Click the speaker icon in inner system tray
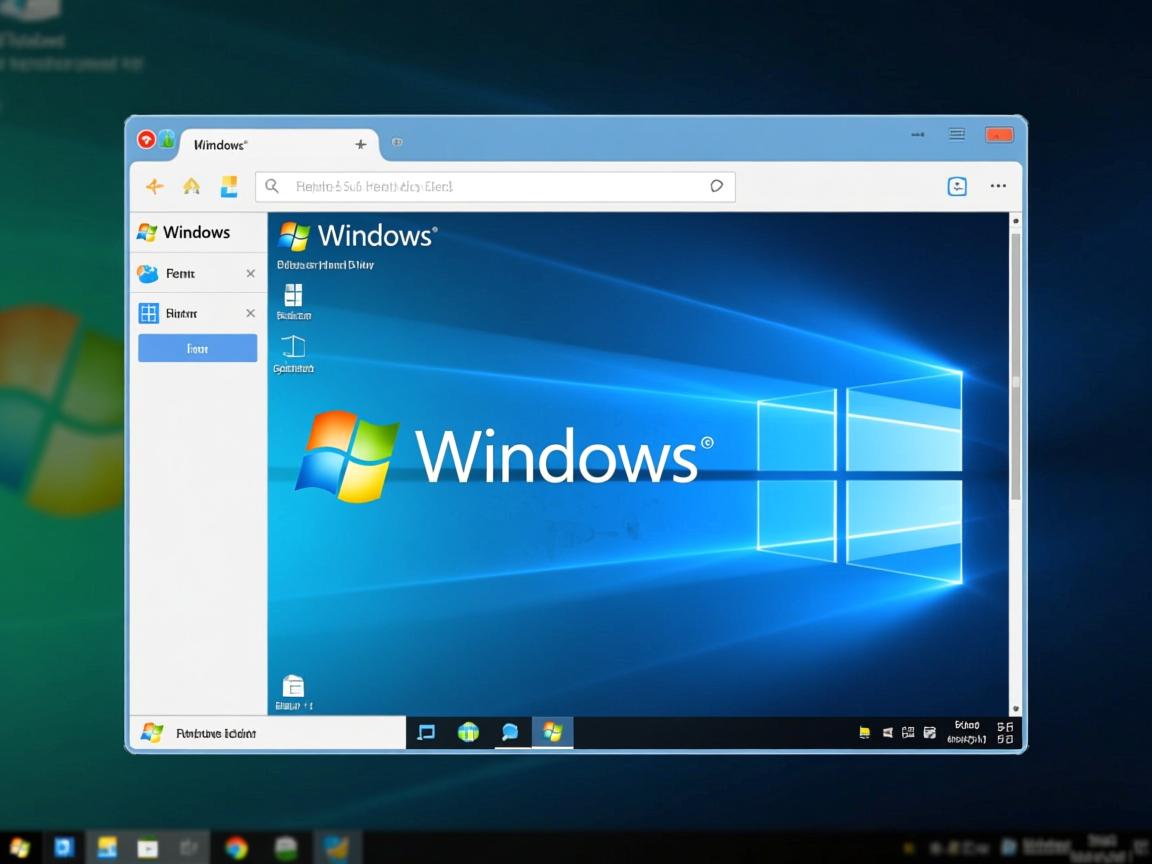Screen dimensions: 1152x864 (887, 733)
